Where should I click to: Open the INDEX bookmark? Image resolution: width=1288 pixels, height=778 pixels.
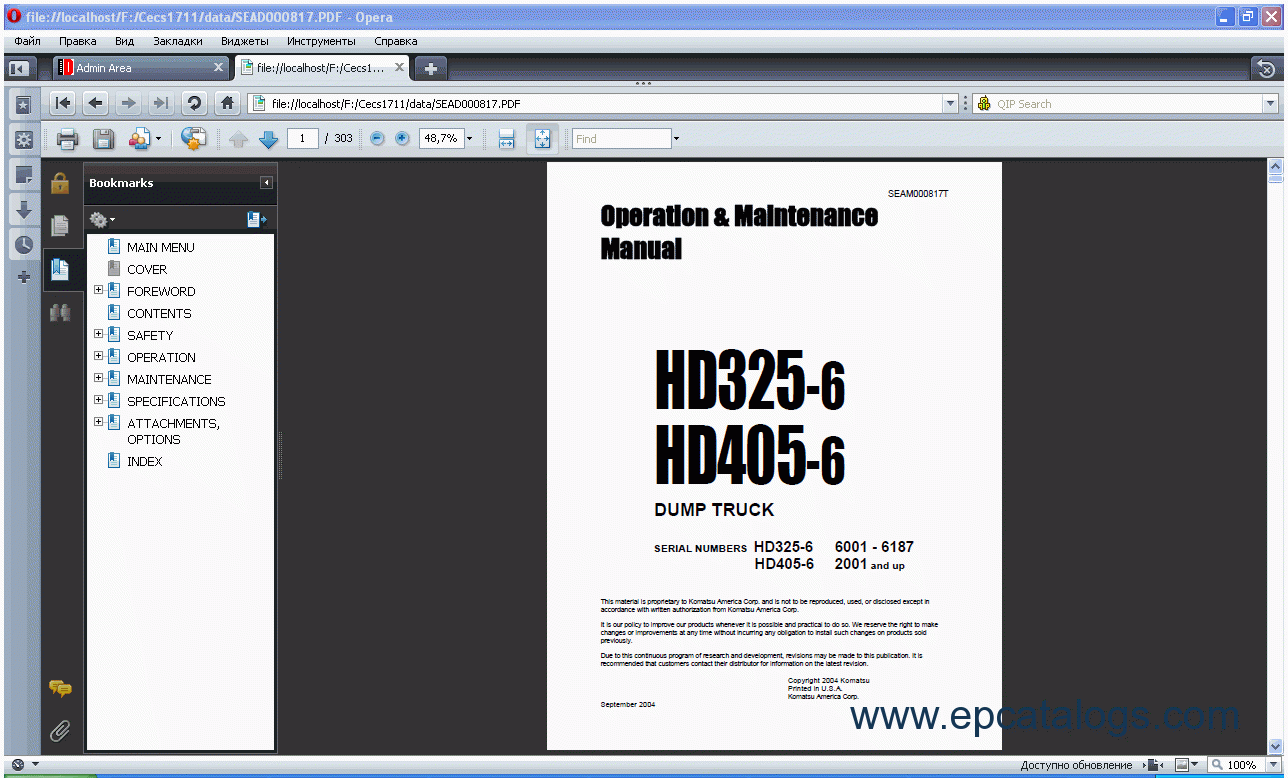[144, 461]
